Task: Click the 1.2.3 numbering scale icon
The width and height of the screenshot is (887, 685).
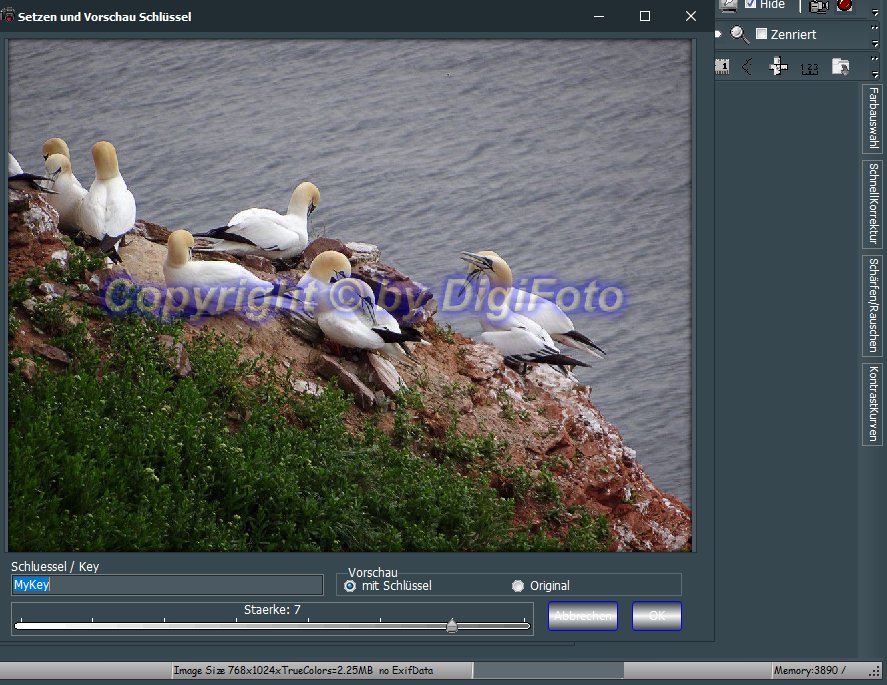Action: pos(809,68)
